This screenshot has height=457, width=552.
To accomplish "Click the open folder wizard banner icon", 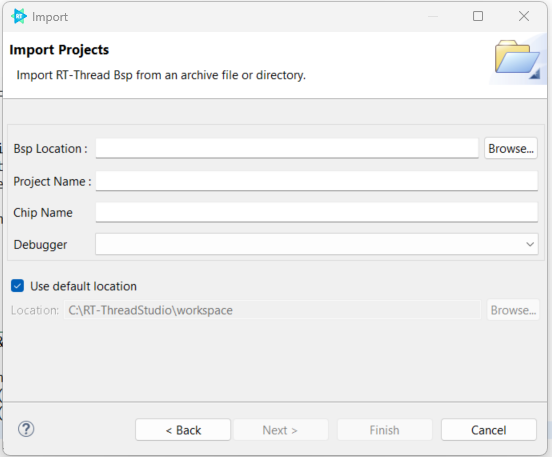I will pyautogui.click(x=517, y=58).
